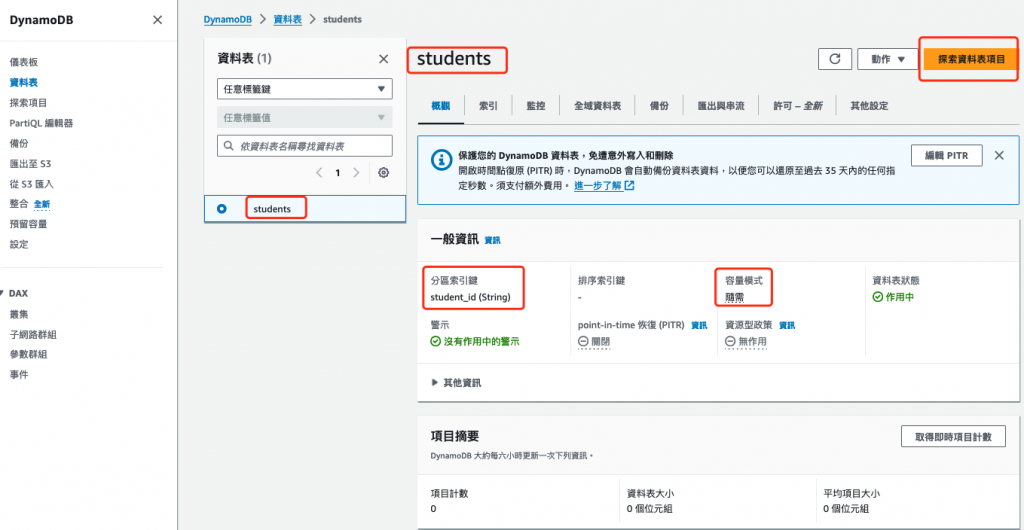The height and width of the screenshot is (530, 1024).
Task: Open 資訊 link beside 一般資訊
Action: click(492, 240)
